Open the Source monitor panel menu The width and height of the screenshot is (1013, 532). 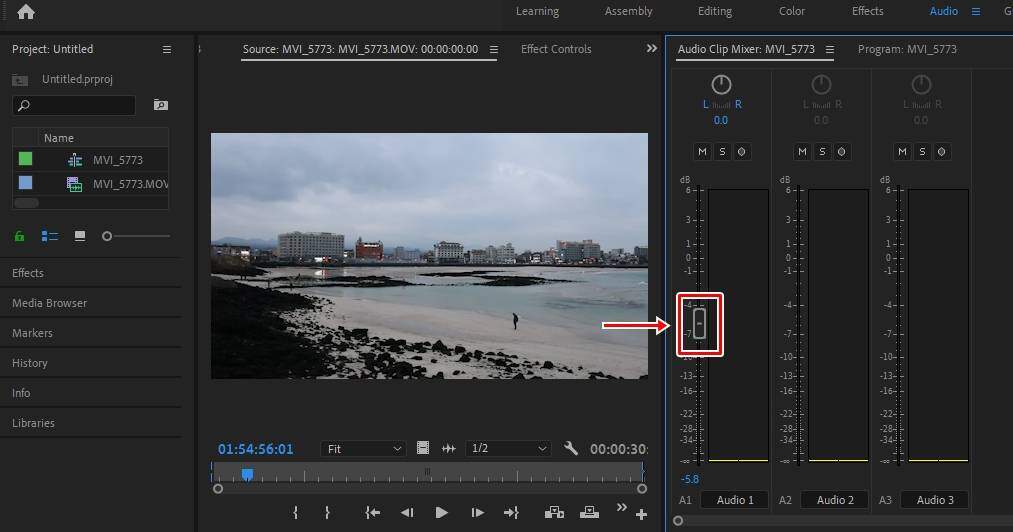click(494, 49)
